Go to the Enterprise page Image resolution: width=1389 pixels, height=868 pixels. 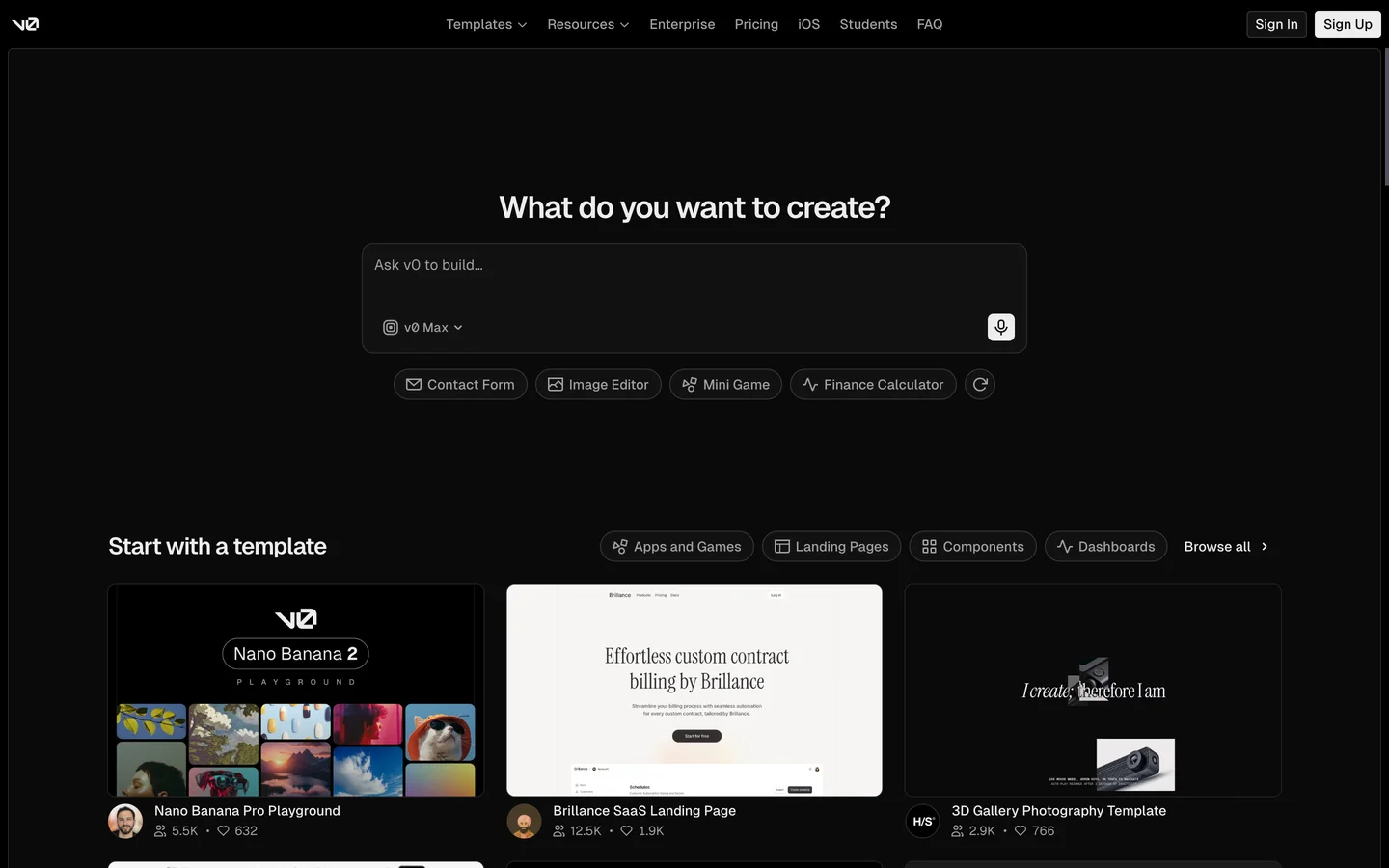pyautogui.click(x=682, y=24)
